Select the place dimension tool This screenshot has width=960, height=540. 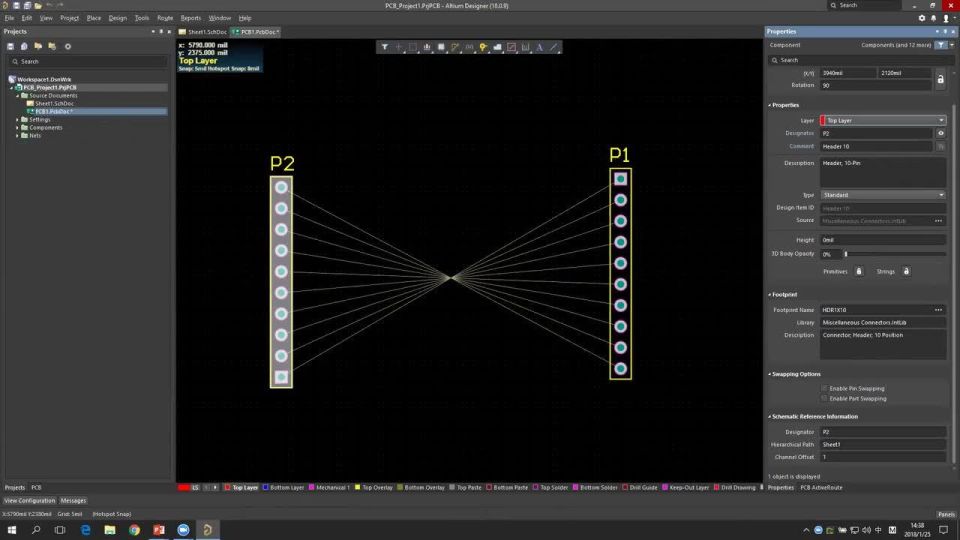pyautogui.click(x=525, y=47)
